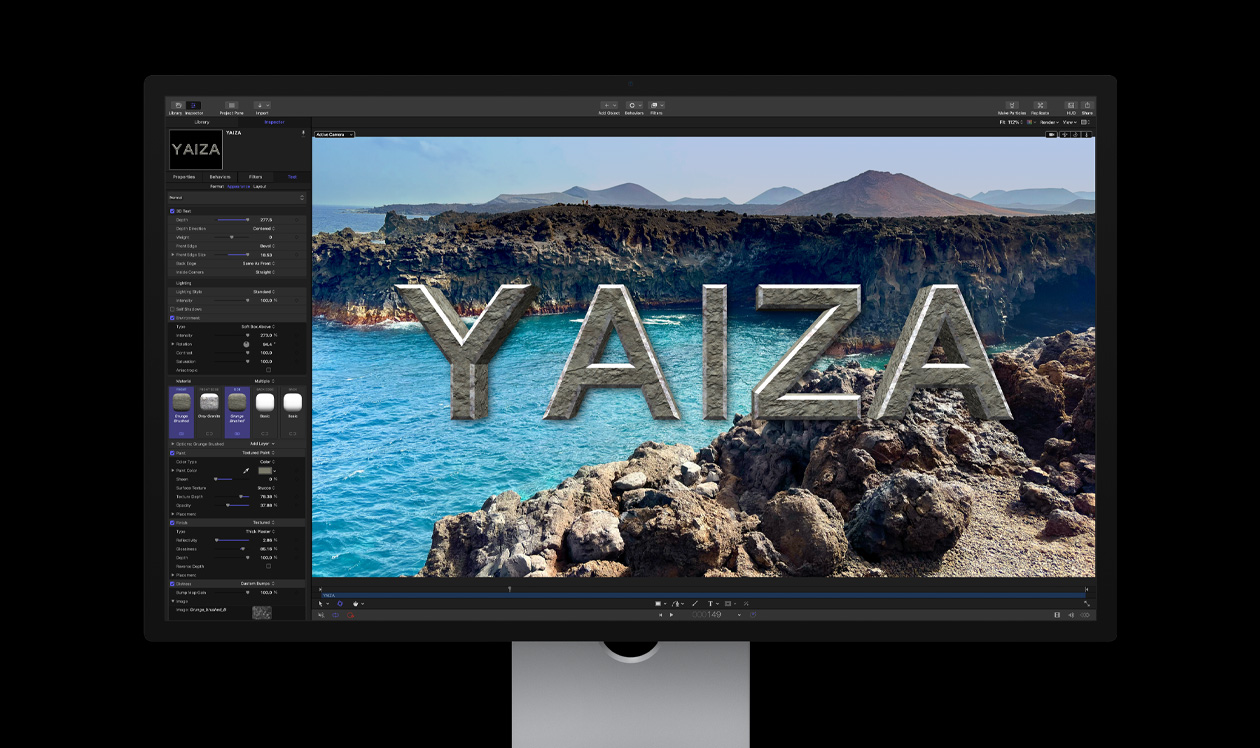Image resolution: width=1260 pixels, height=748 pixels.
Task: Open the Share options
Action: point(1087,105)
